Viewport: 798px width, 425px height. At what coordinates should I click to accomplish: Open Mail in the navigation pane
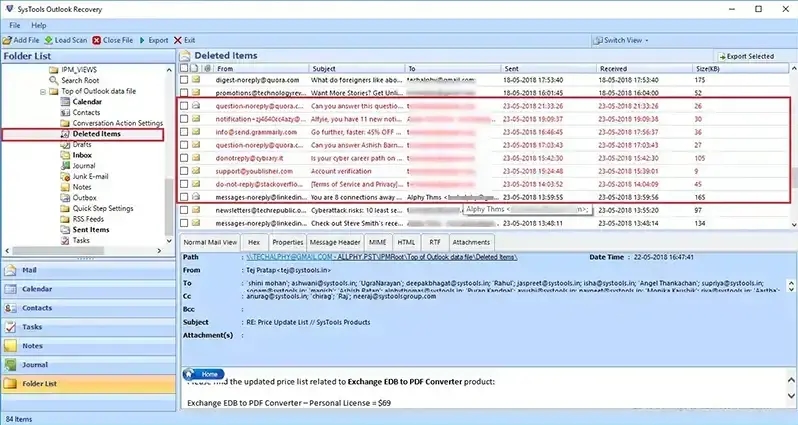[x=89, y=270]
